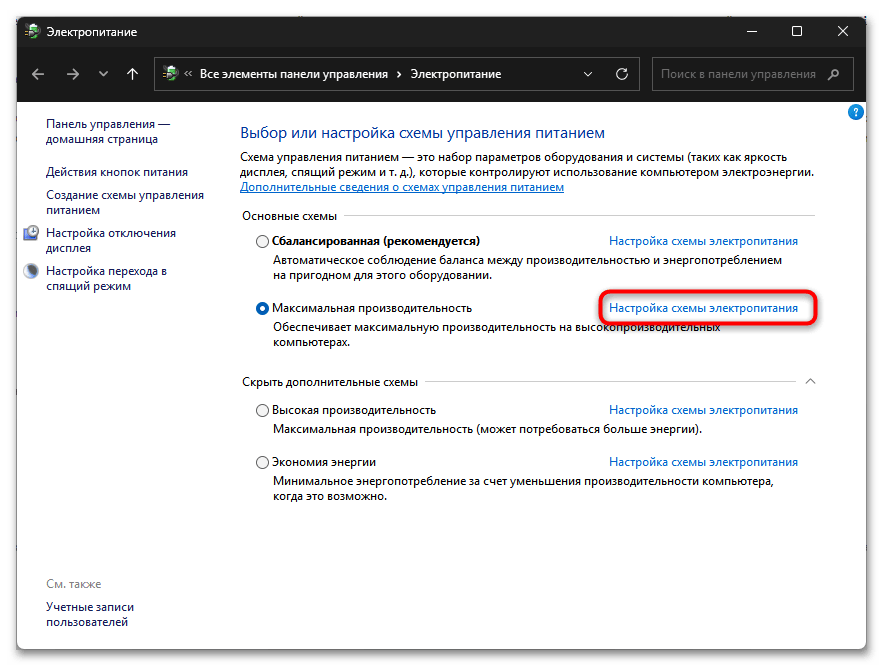Select Максимальная производительность radio button

pyautogui.click(x=262, y=309)
